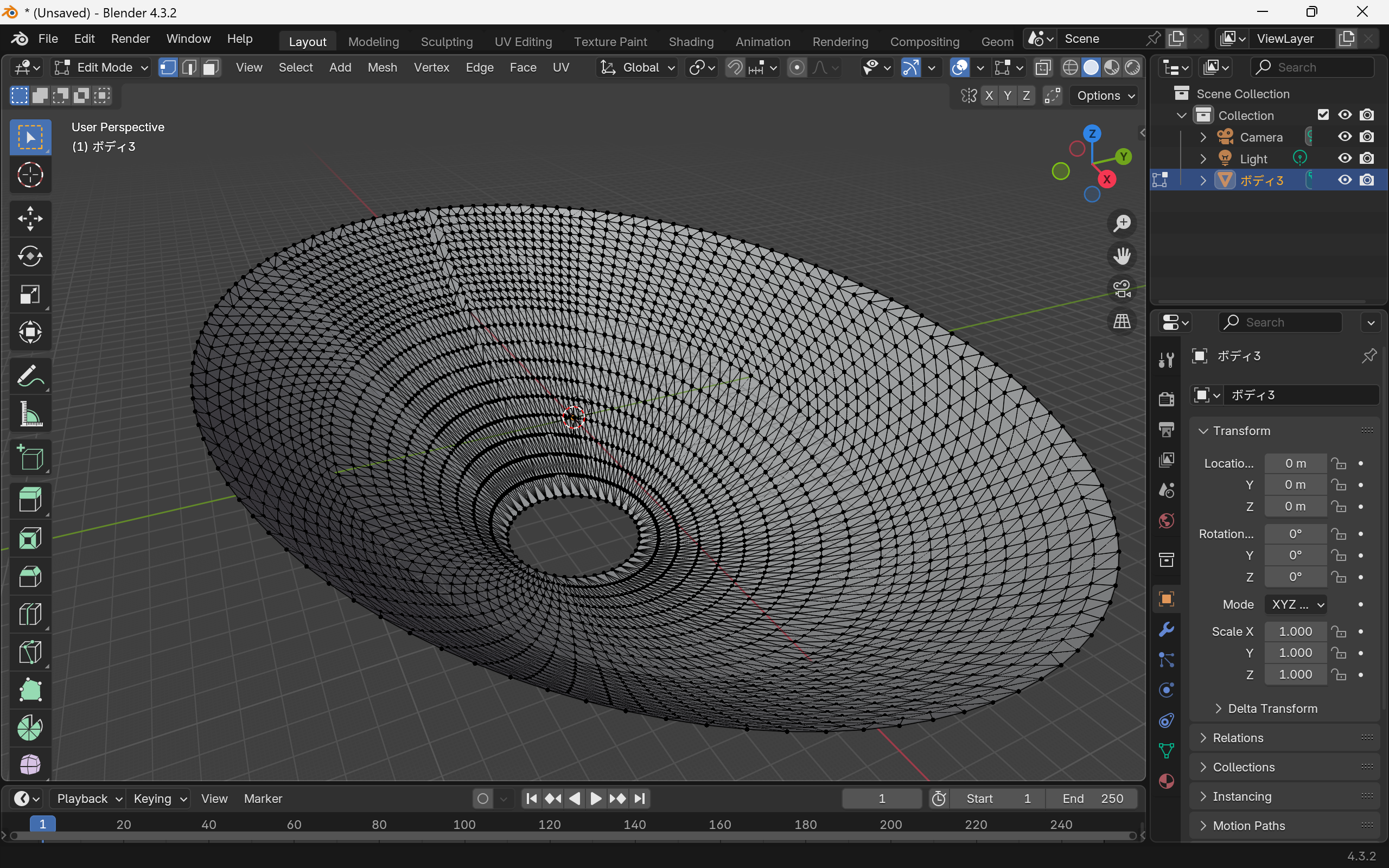The width and height of the screenshot is (1389, 868).
Task: Activate the 3D Cursor tool
Action: (x=30, y=175)
